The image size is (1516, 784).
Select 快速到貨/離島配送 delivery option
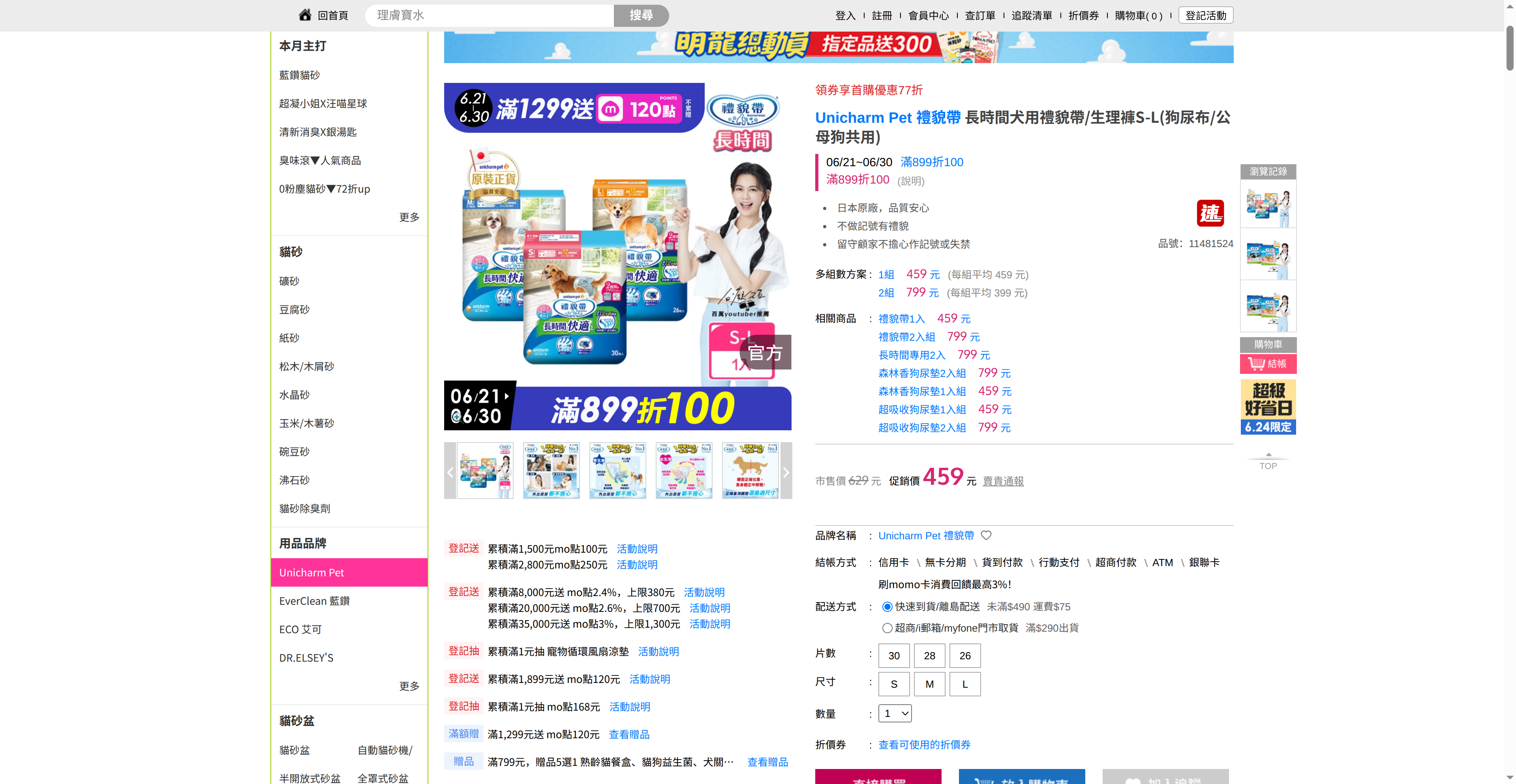point(887,606)
